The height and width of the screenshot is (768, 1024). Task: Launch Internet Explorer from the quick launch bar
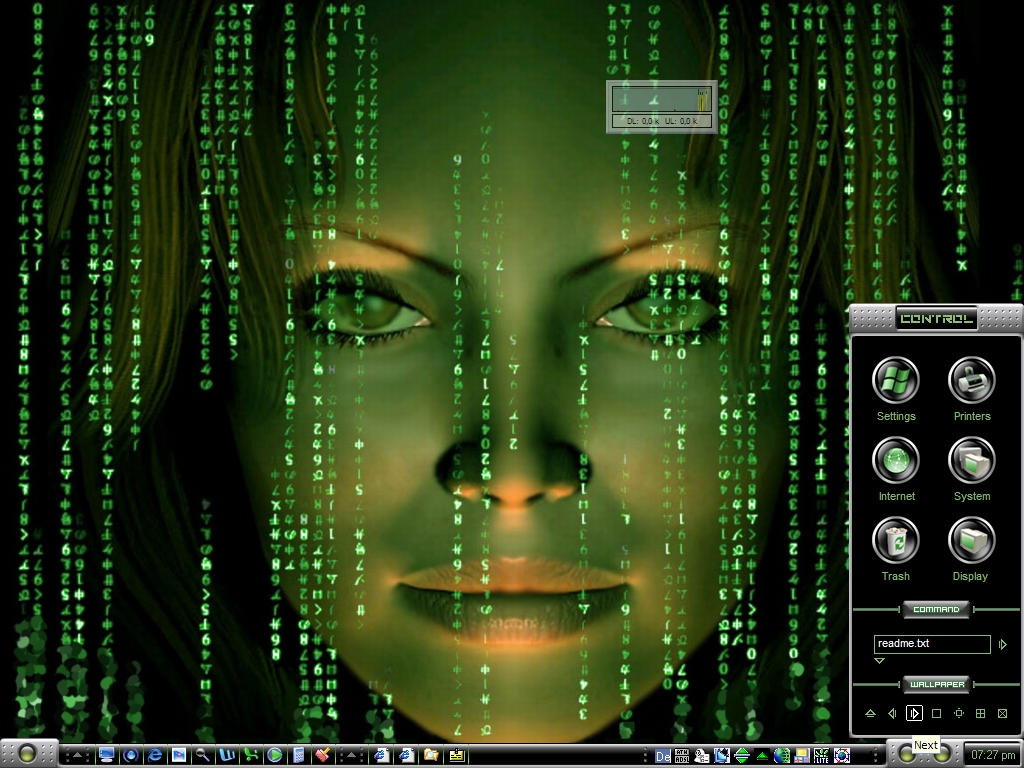[x=155, y=755]
